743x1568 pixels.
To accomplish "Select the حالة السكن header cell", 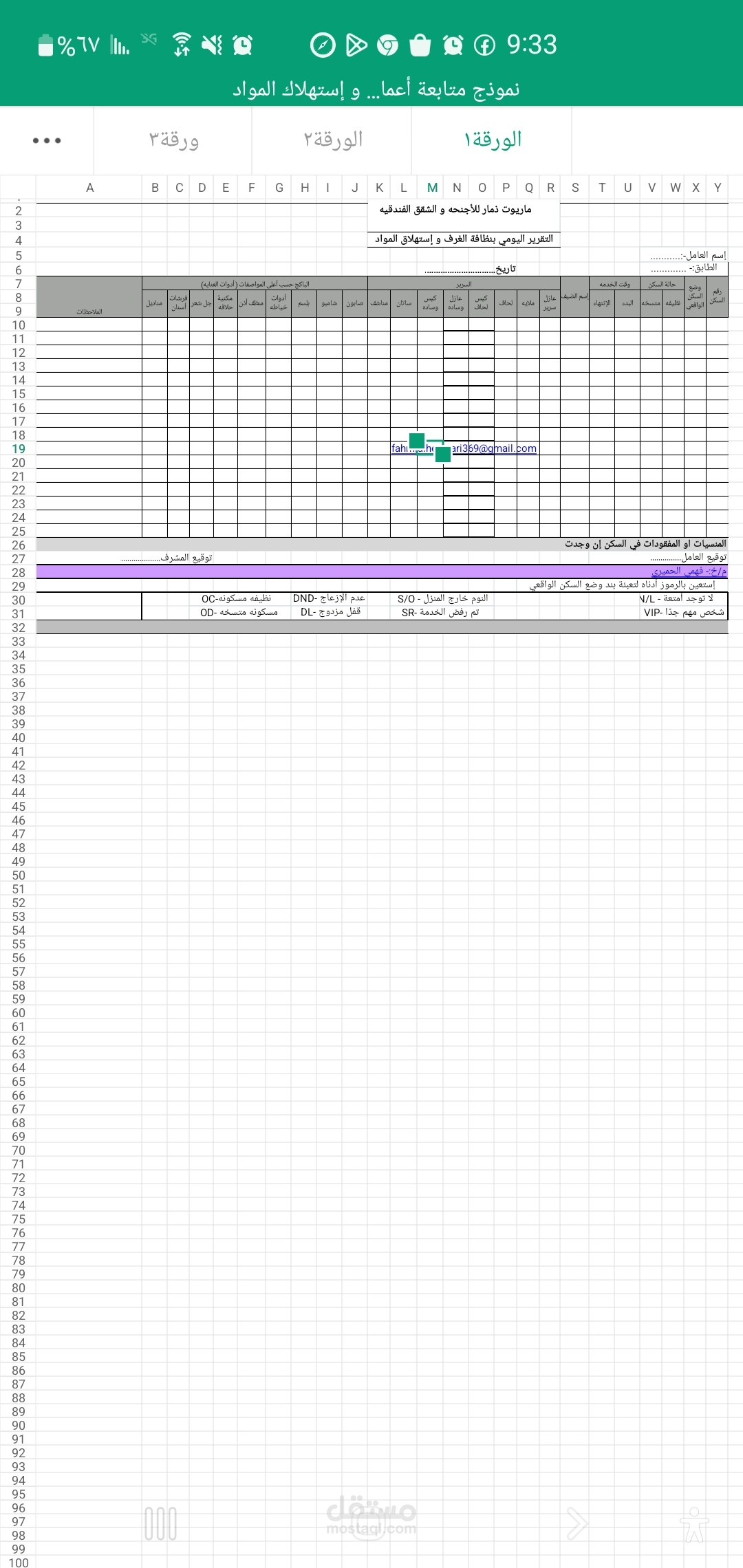I will [662, 284].
